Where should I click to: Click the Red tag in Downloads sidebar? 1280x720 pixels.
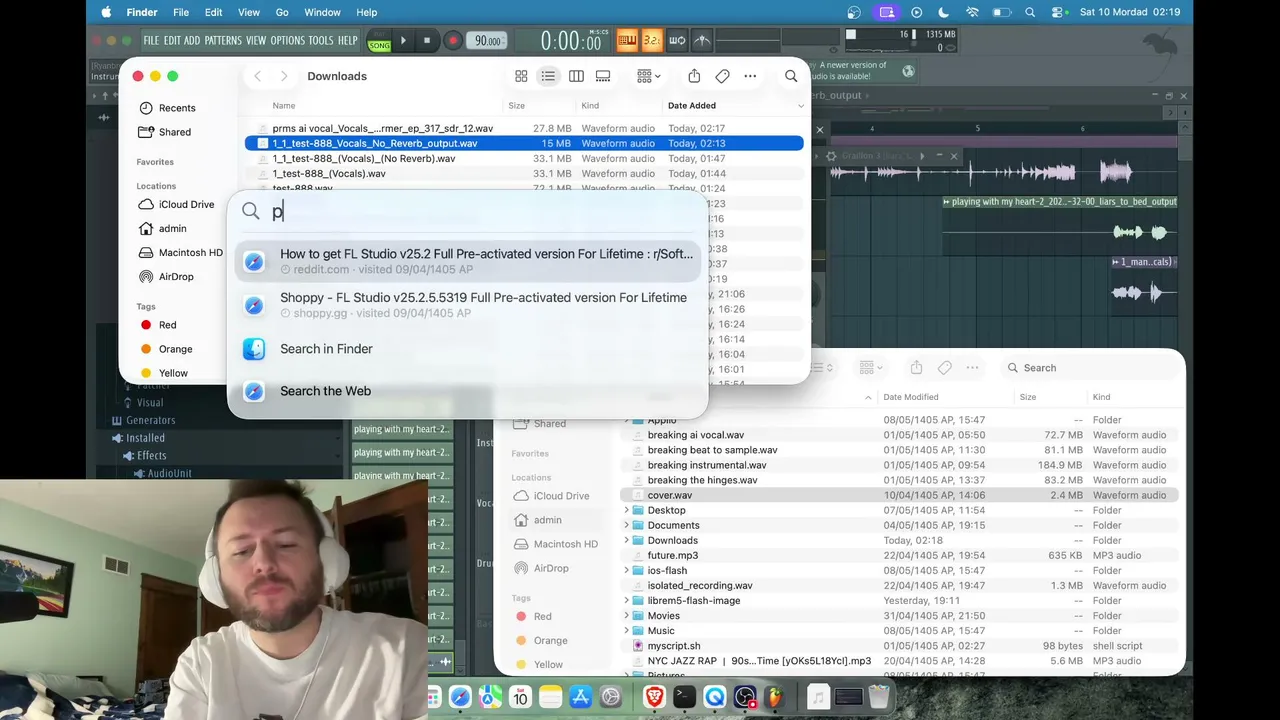click(158, 325)
